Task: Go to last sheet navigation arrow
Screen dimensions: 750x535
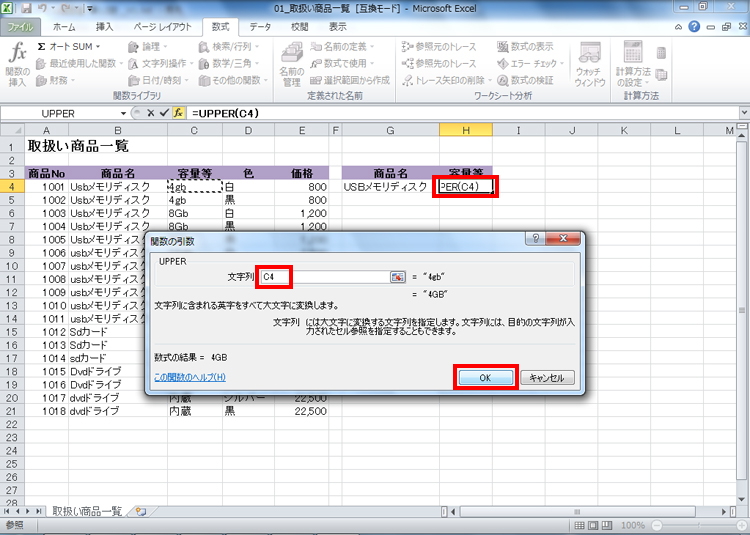Action: point(39,511)
